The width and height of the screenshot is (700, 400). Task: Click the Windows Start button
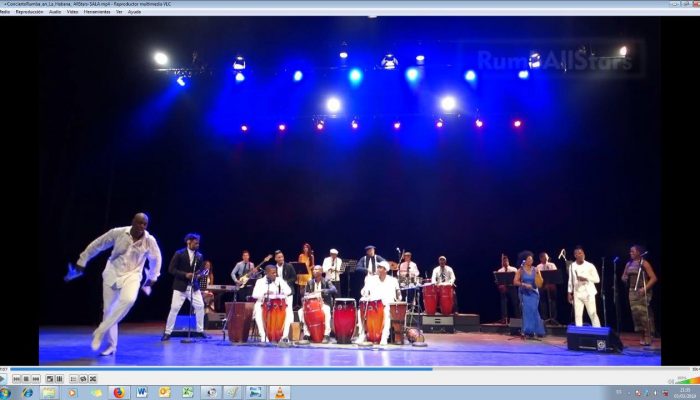point(6,393)
